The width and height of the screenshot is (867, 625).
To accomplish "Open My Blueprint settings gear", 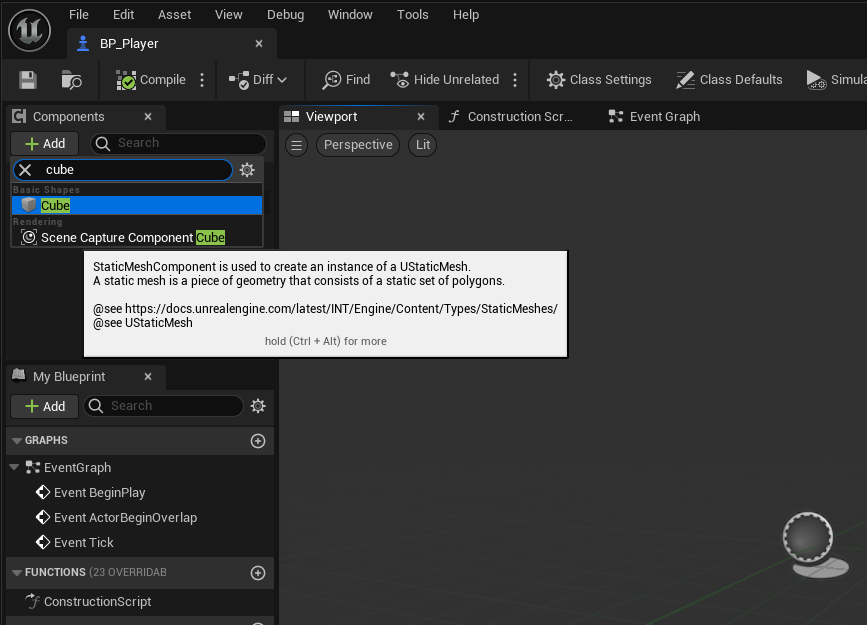I will tap(258, 406).
